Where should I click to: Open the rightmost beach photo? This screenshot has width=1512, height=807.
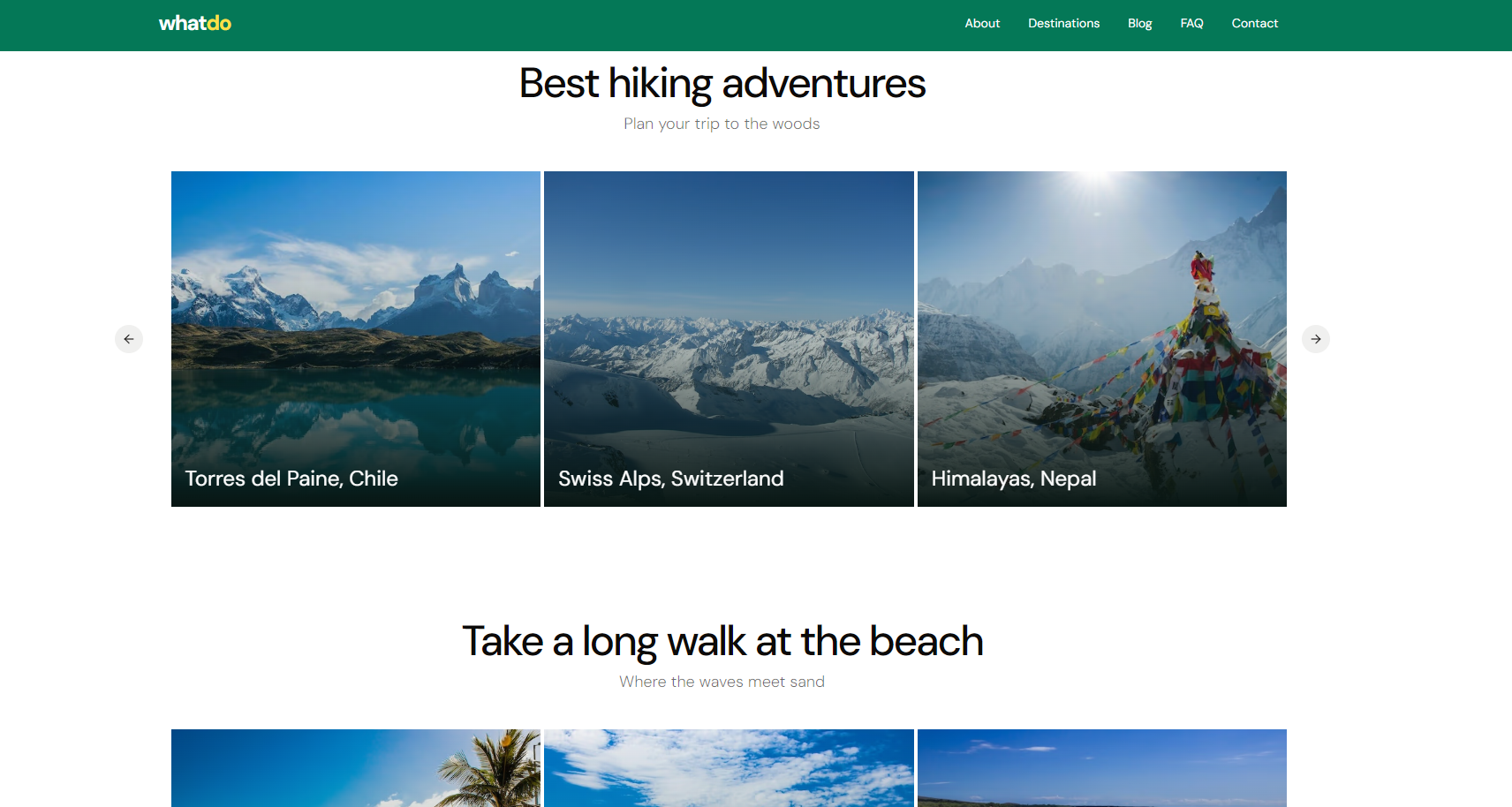1101,767
